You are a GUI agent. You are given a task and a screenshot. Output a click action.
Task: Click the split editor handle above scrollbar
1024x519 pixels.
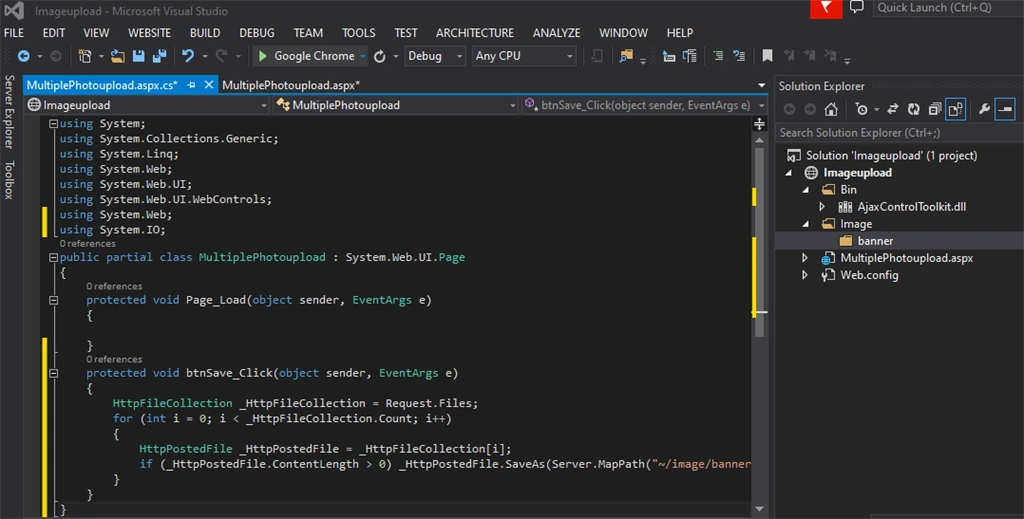click(x=759, y=123)
